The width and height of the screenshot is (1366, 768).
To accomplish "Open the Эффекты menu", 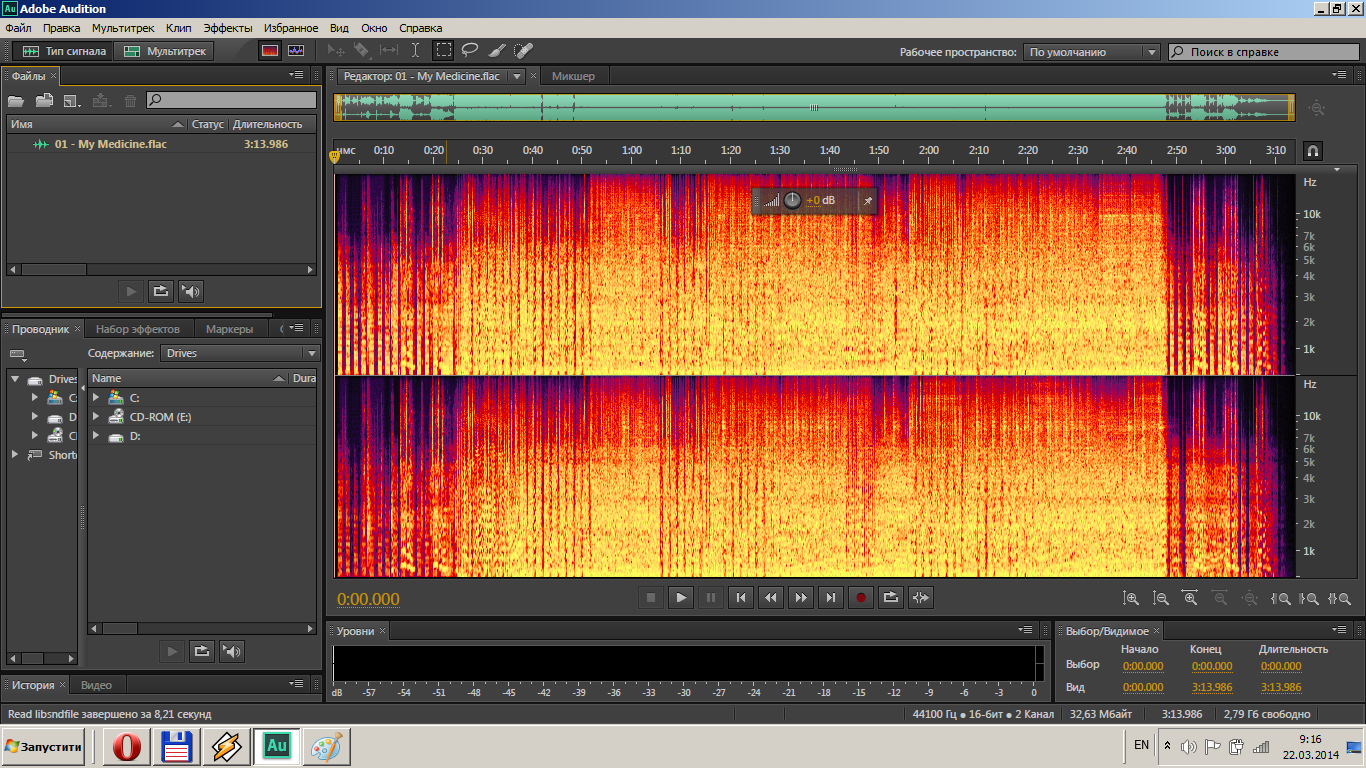I will pos(228,28).
